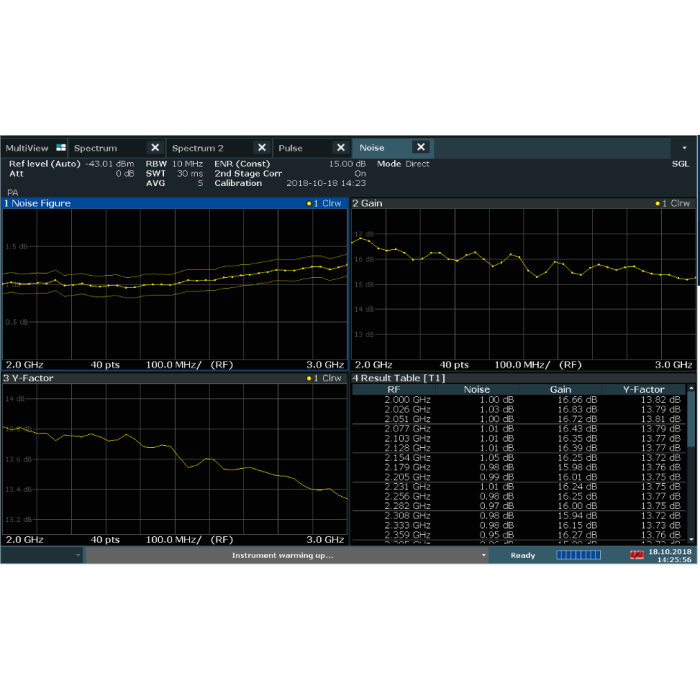This screenshot has height=700, width=700.
Task: Open the status message dropdown arrow
Action: [483, 555]
